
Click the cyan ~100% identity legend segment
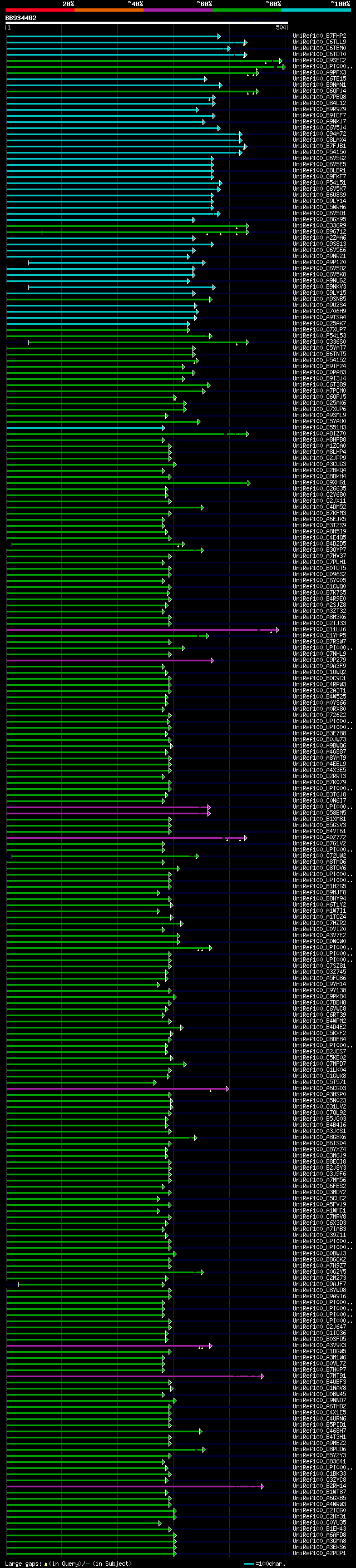315,10
